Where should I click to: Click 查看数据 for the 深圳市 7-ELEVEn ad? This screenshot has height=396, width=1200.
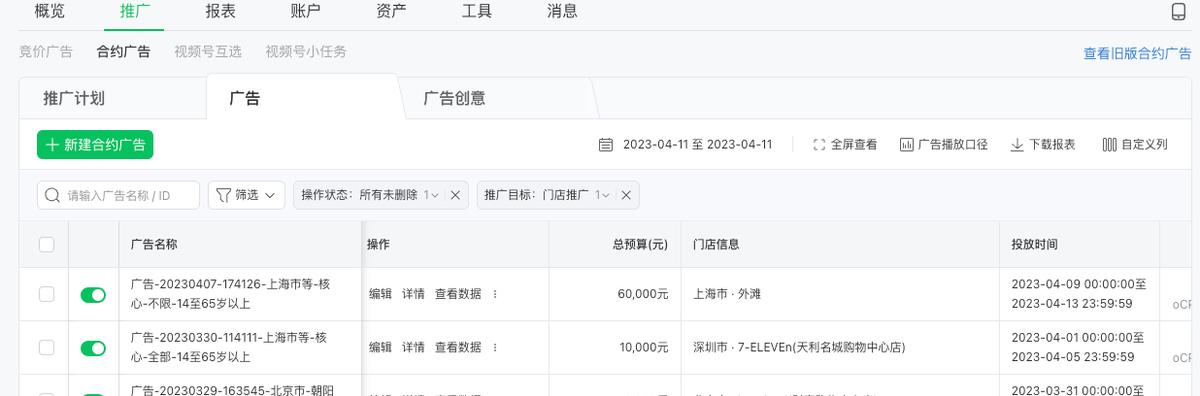click(x=458, y=348)
